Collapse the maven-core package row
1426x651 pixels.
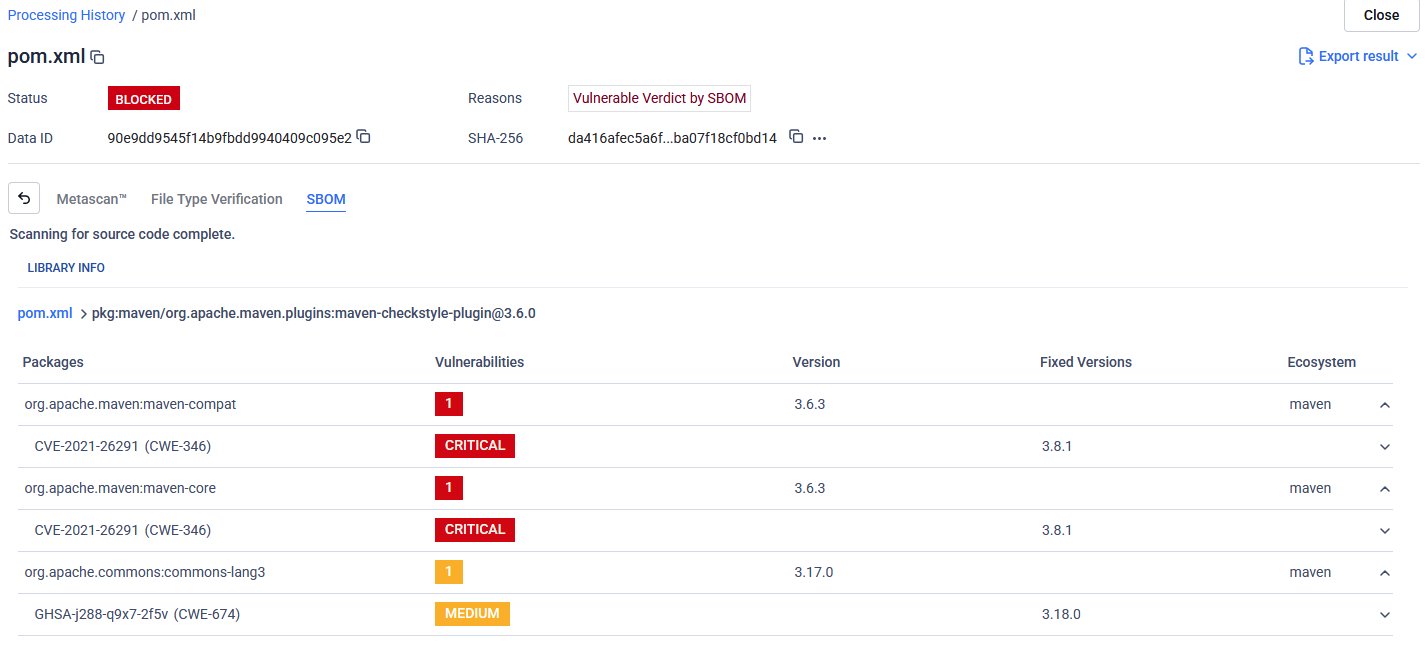(x=1384, y=489)
